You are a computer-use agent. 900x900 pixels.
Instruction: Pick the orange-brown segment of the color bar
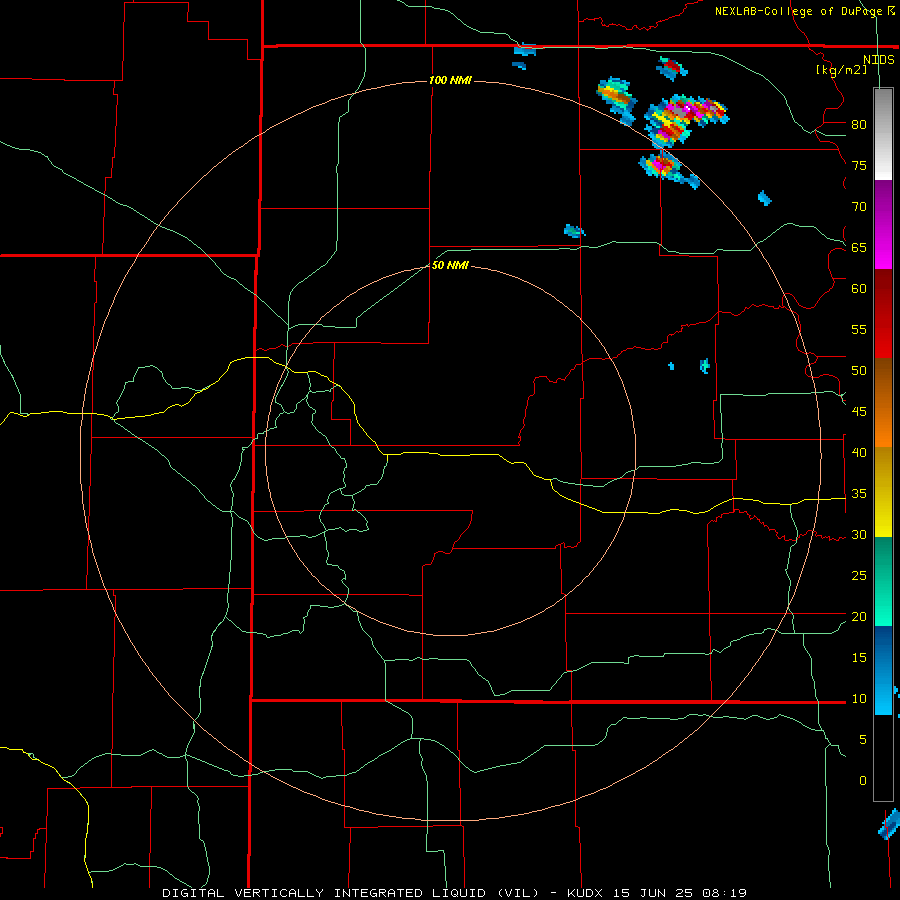883,402
